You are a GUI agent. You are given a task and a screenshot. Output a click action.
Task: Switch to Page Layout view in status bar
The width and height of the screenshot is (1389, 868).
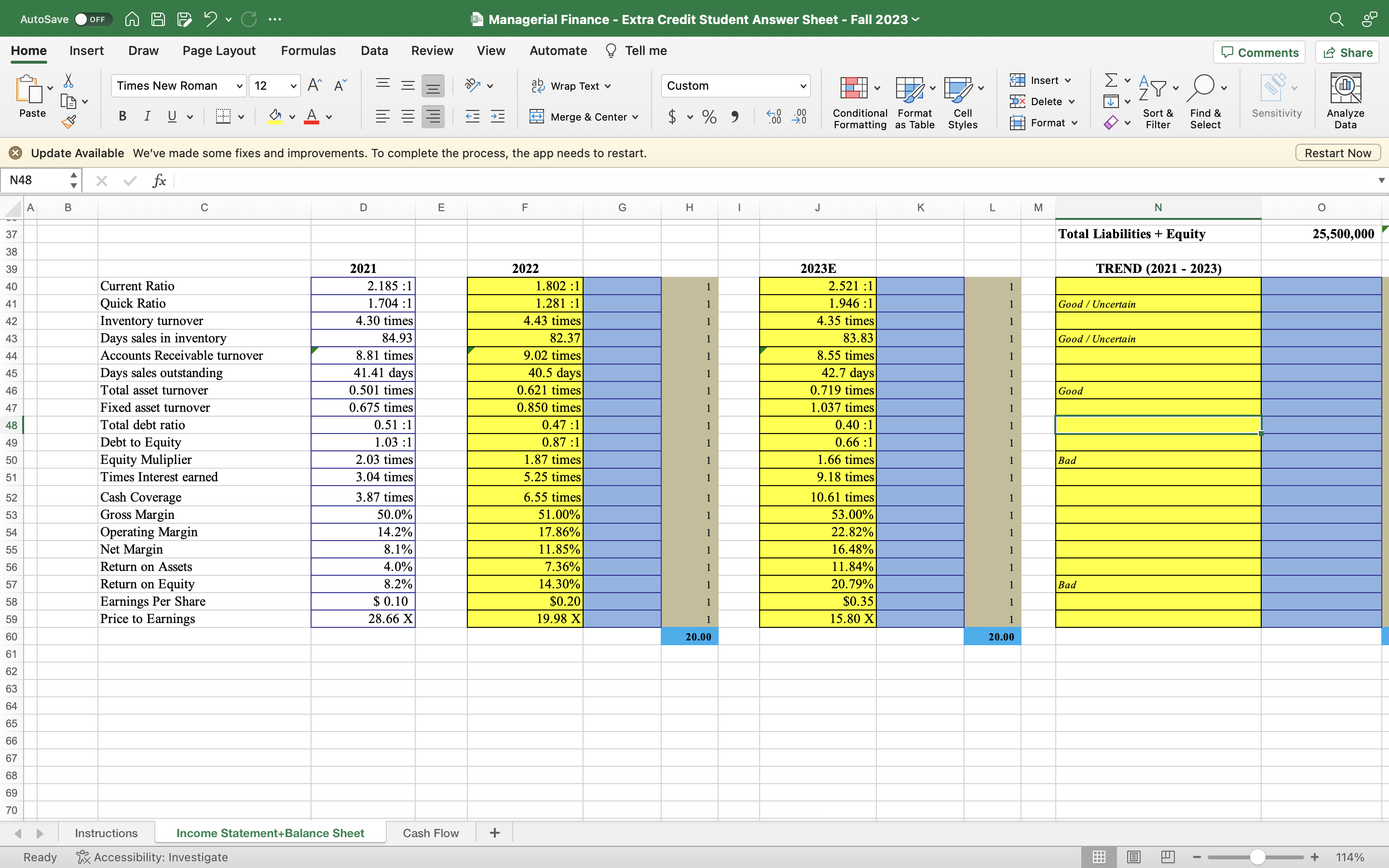point(1133,857)
